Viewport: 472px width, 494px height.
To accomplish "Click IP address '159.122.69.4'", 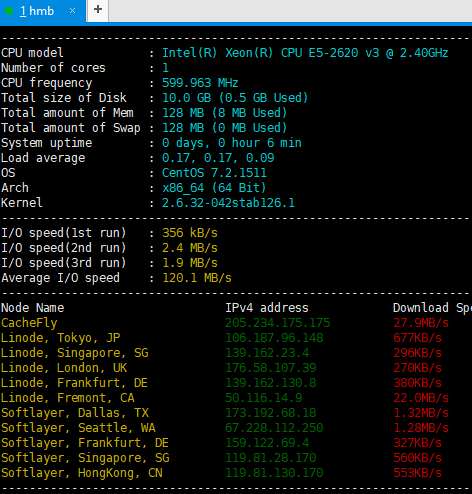I will tap(267, 443).
